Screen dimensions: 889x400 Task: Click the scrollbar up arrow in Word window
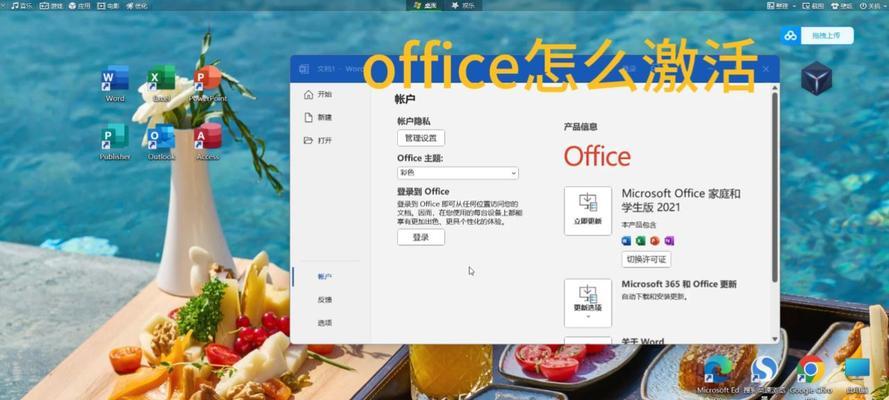click(x=775, y=88)
